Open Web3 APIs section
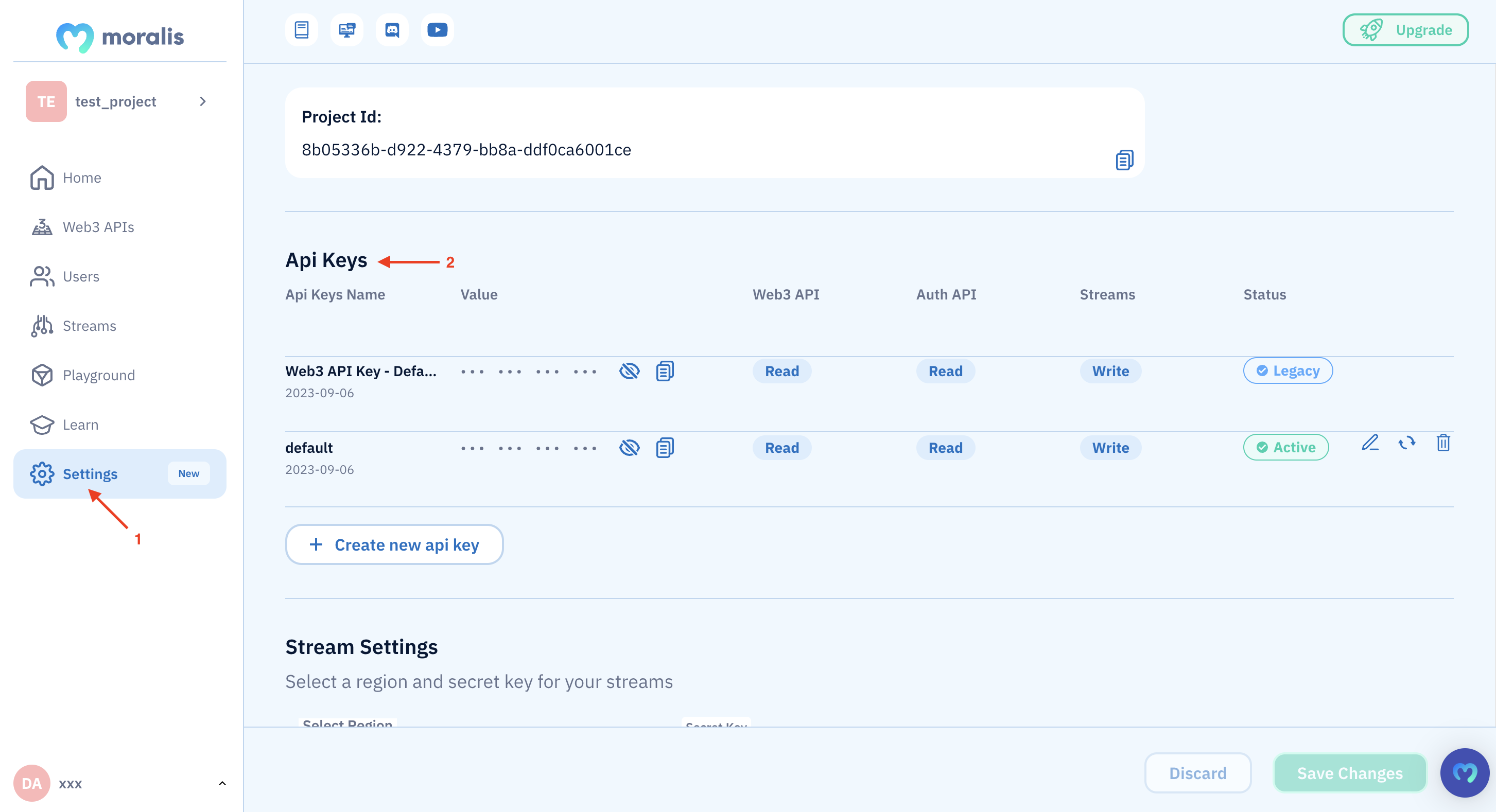 [x=119, y=227]
